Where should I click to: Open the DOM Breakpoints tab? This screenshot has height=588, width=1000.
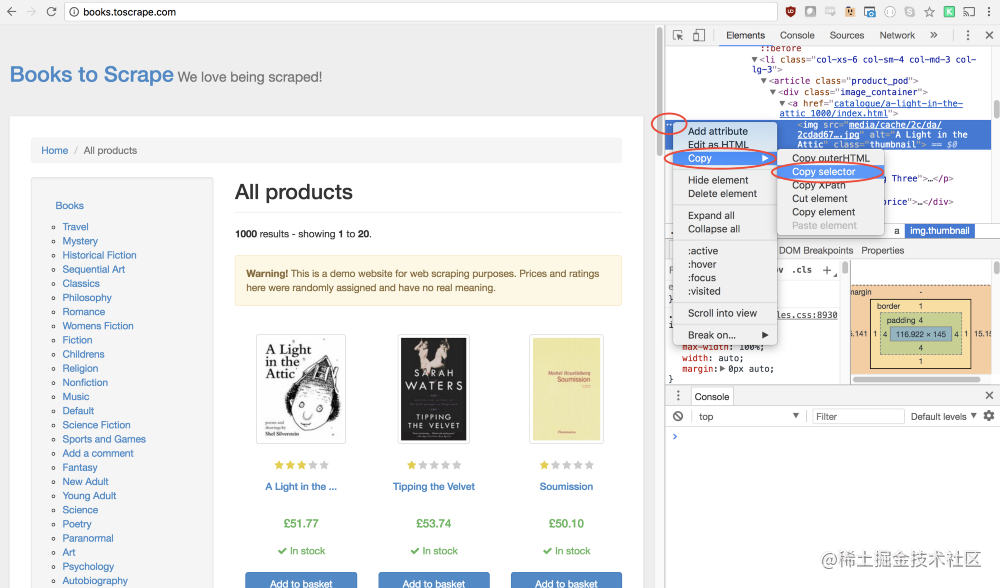pyautogui.click(x=816, y=250)
